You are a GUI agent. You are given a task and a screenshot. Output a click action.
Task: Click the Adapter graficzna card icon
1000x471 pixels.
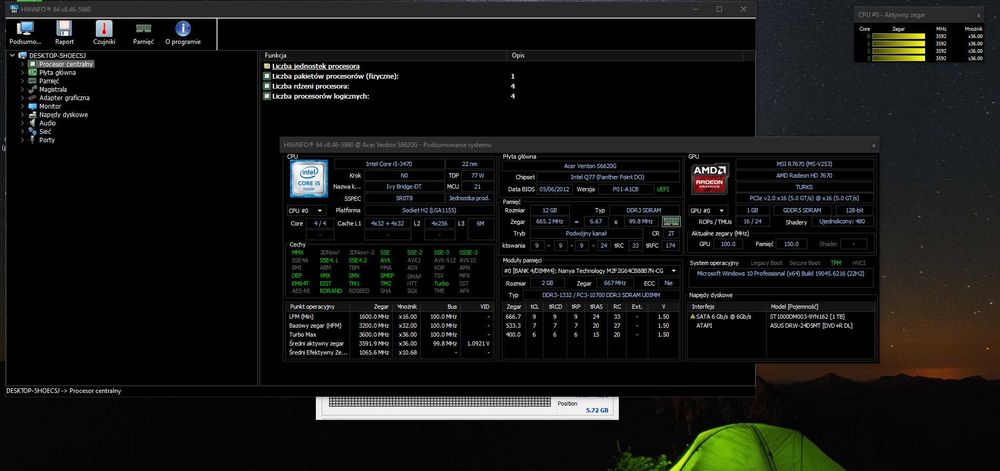[x=33, y=98]
